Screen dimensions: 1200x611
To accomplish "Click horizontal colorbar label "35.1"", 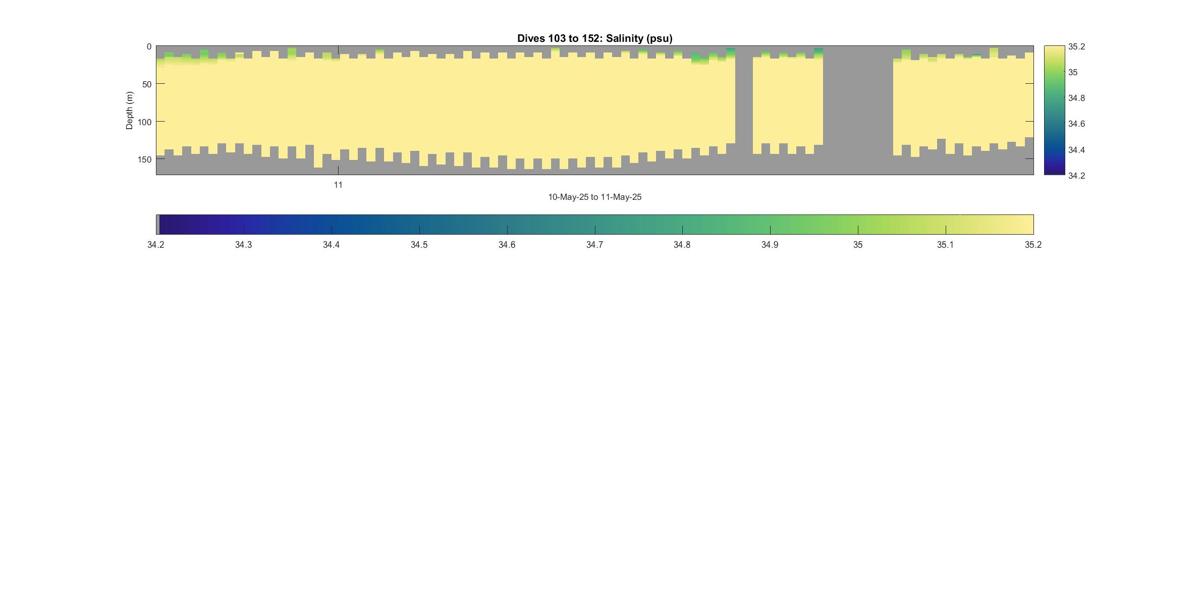I will click(x=945, y=245).
